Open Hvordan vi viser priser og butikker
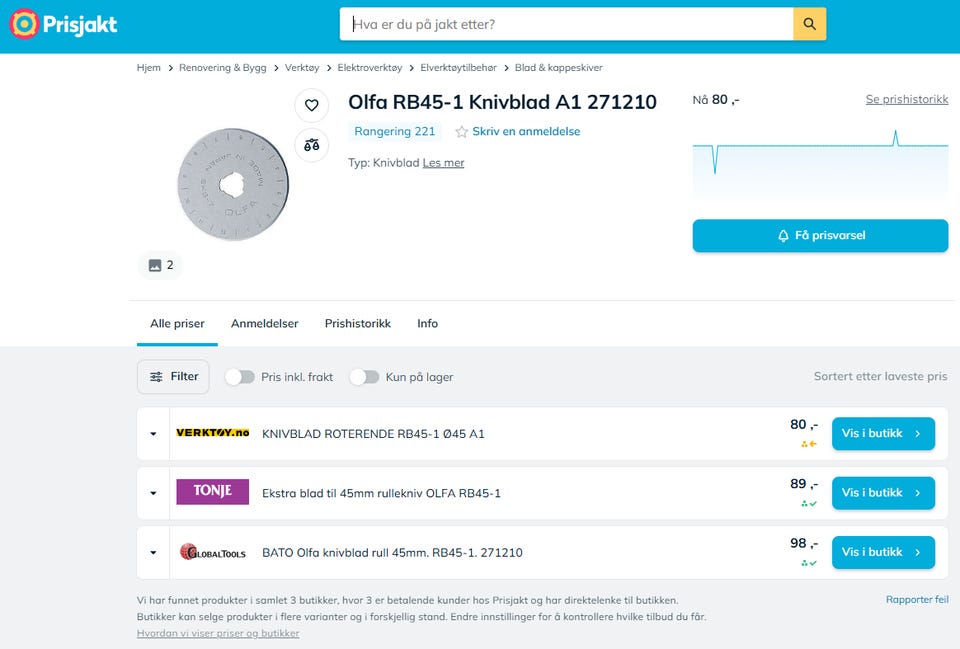This screenshot has height=649, width=960. tap(218, 633)
